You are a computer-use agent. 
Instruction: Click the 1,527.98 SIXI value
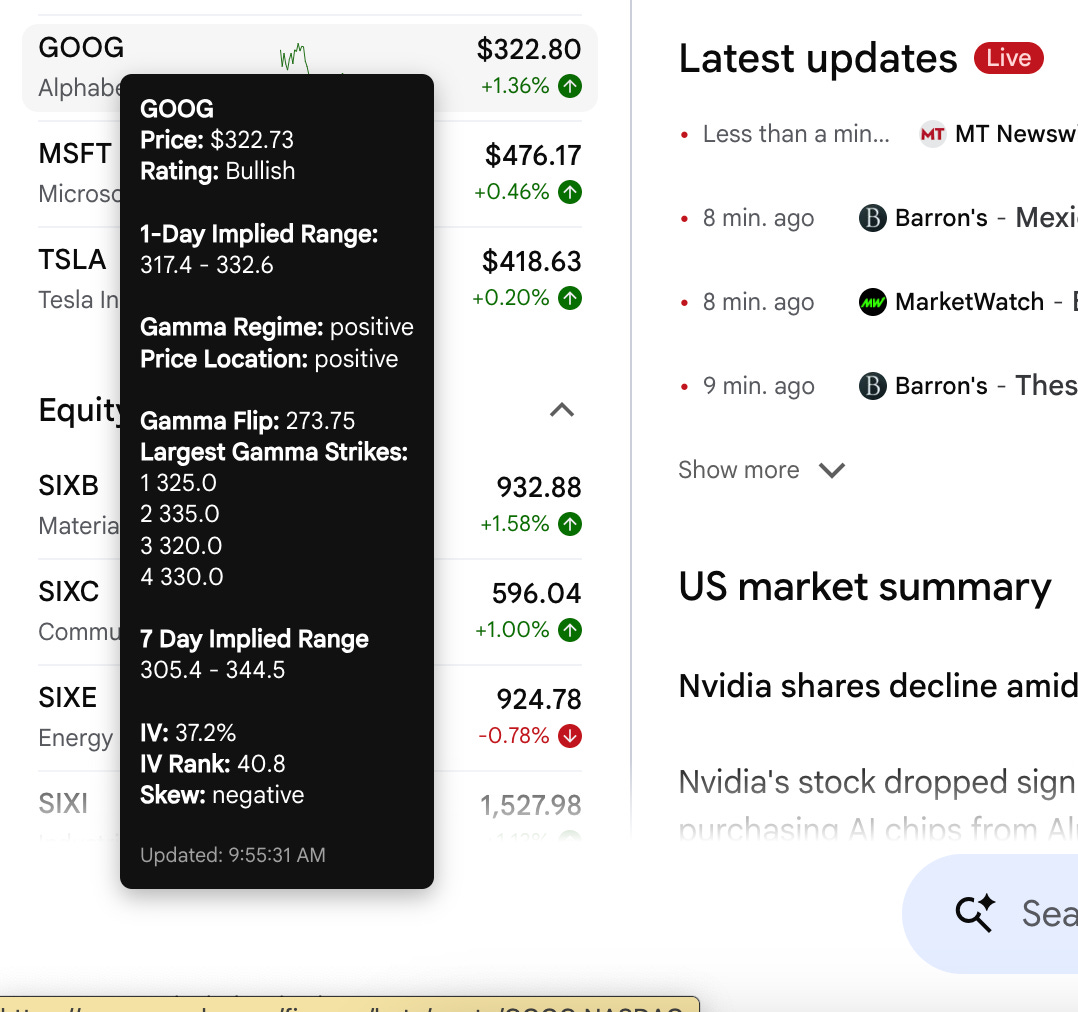pos(530,805)
